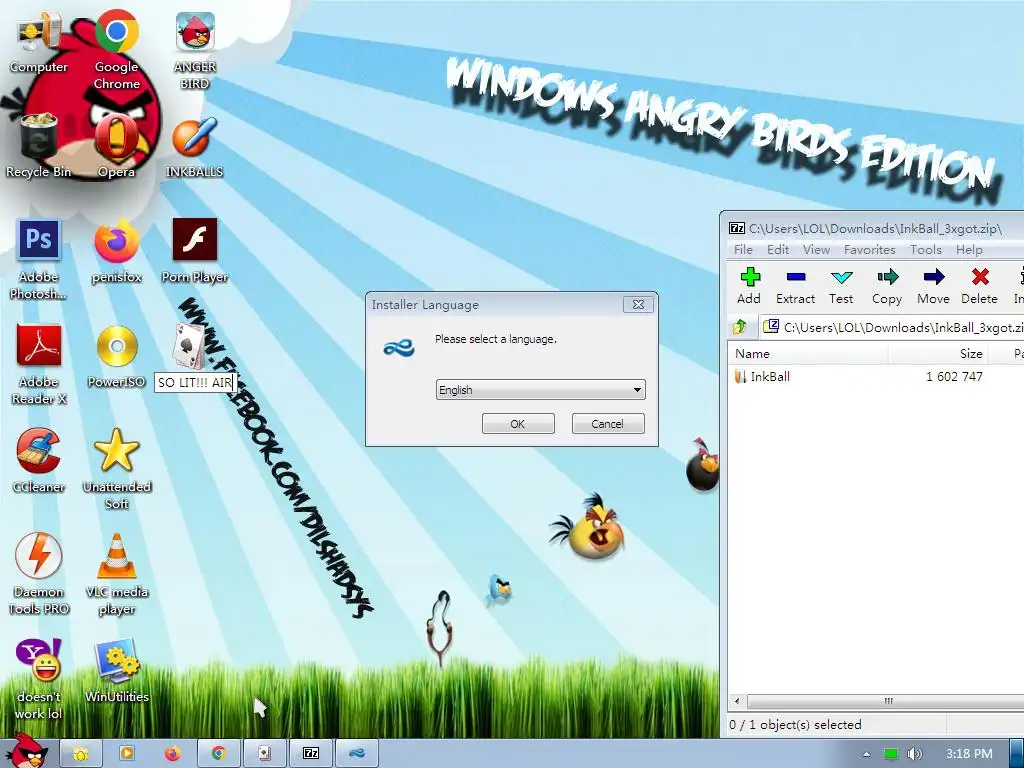Open the PowerISO desktop icon
The image size is (1024, 768).
click(x=116, y=356)
